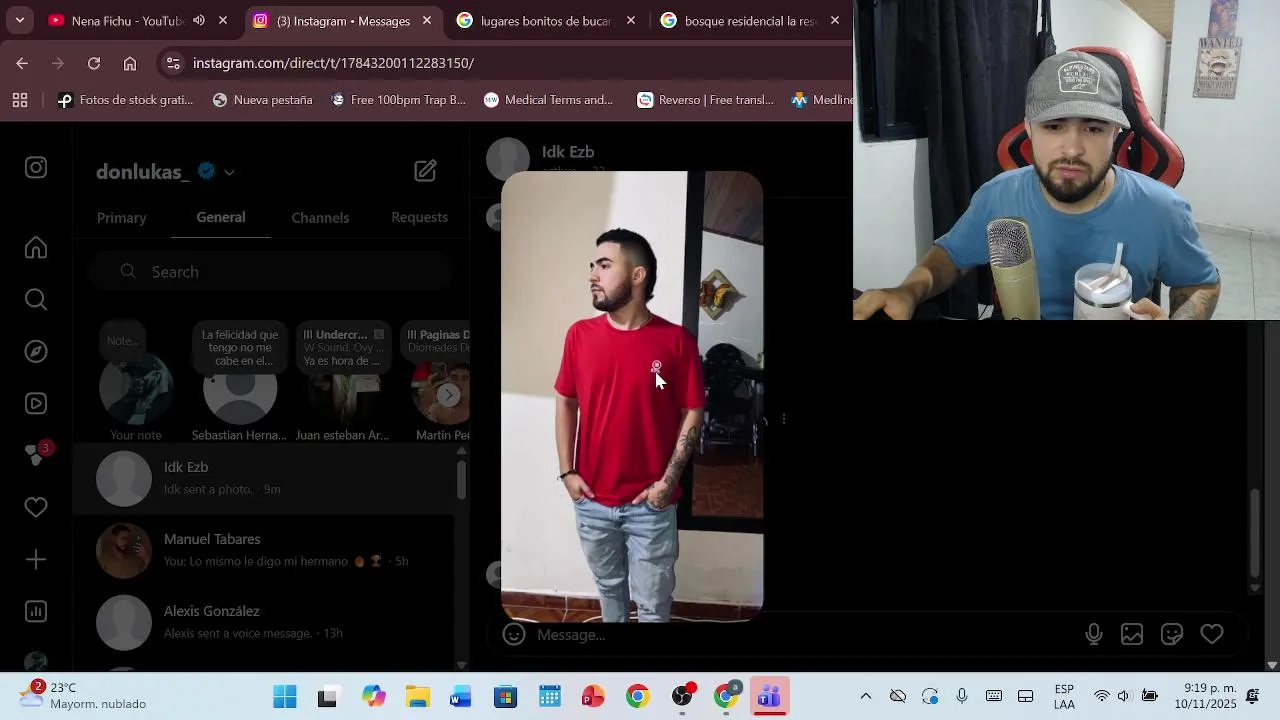The width and height of the screenshot is (1280, 720).
Task: Open PowerPoint from the taskbar
Action: pos(593,697)
